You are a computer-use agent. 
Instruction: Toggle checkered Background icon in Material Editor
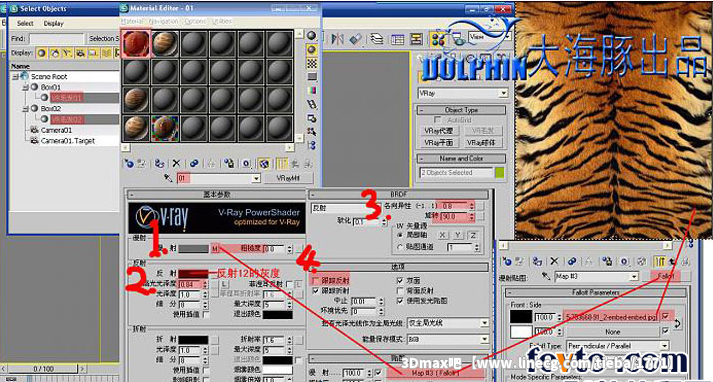coord(312,63)
